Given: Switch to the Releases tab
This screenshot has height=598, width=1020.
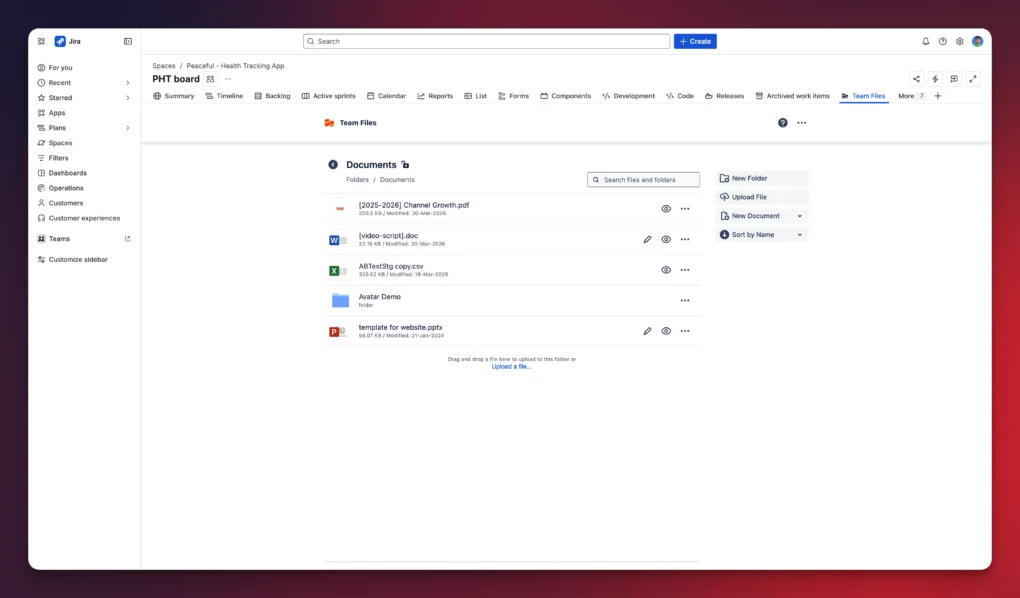Looking at the screenshot, I should pyautogui.click(x=725, y=96).
